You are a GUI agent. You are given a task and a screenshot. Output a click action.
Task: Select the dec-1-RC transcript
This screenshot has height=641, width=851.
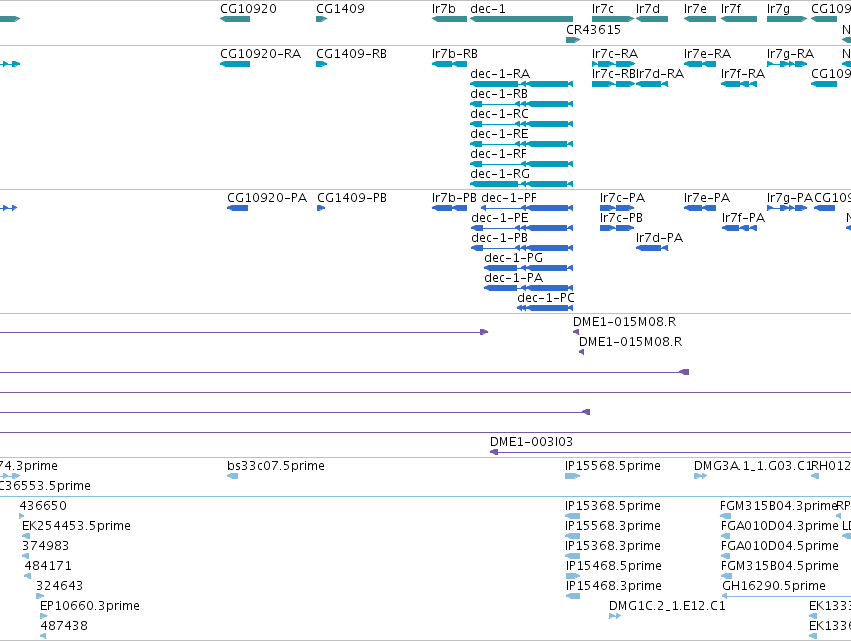pos(522,124)
